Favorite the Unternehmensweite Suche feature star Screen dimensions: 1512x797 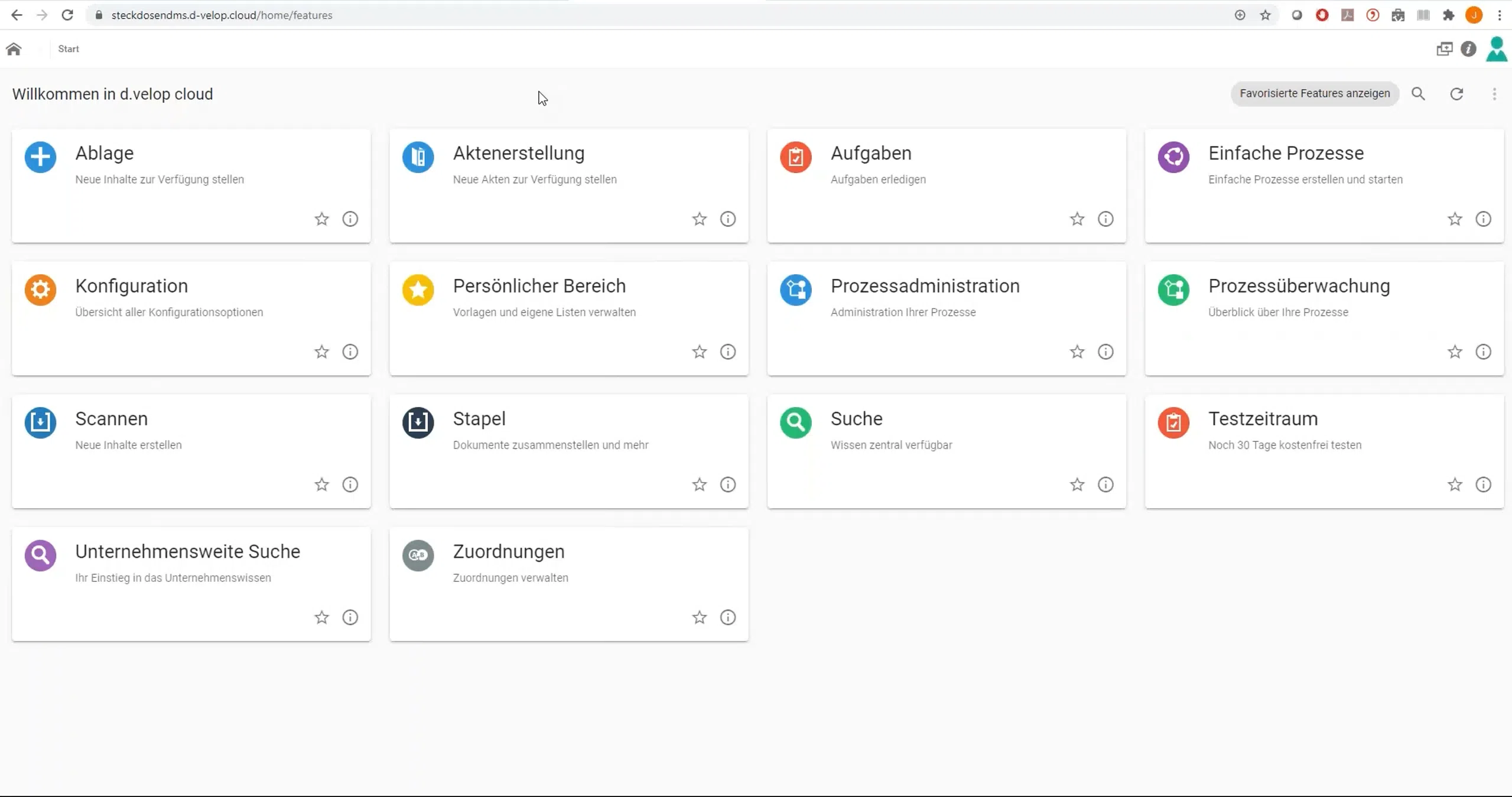pos(321,617)
